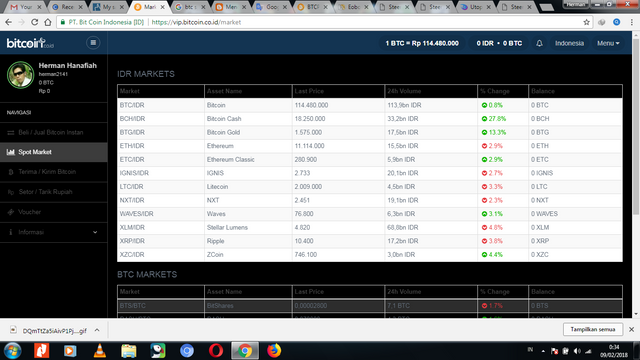Click Stellar Lumens asset name
Image resolution: width=640 pixels, height=360 pixels.
pyautogui.click(x=227, y=227)
